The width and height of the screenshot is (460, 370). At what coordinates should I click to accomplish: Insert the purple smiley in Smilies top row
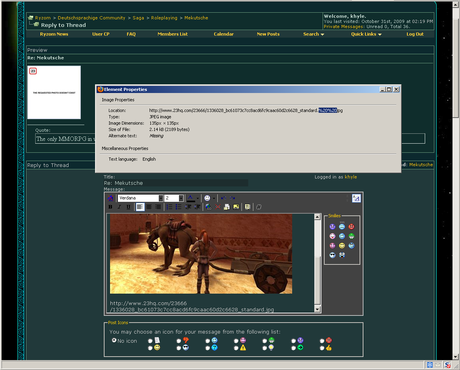pyautogui.click(x=332, y=227)
